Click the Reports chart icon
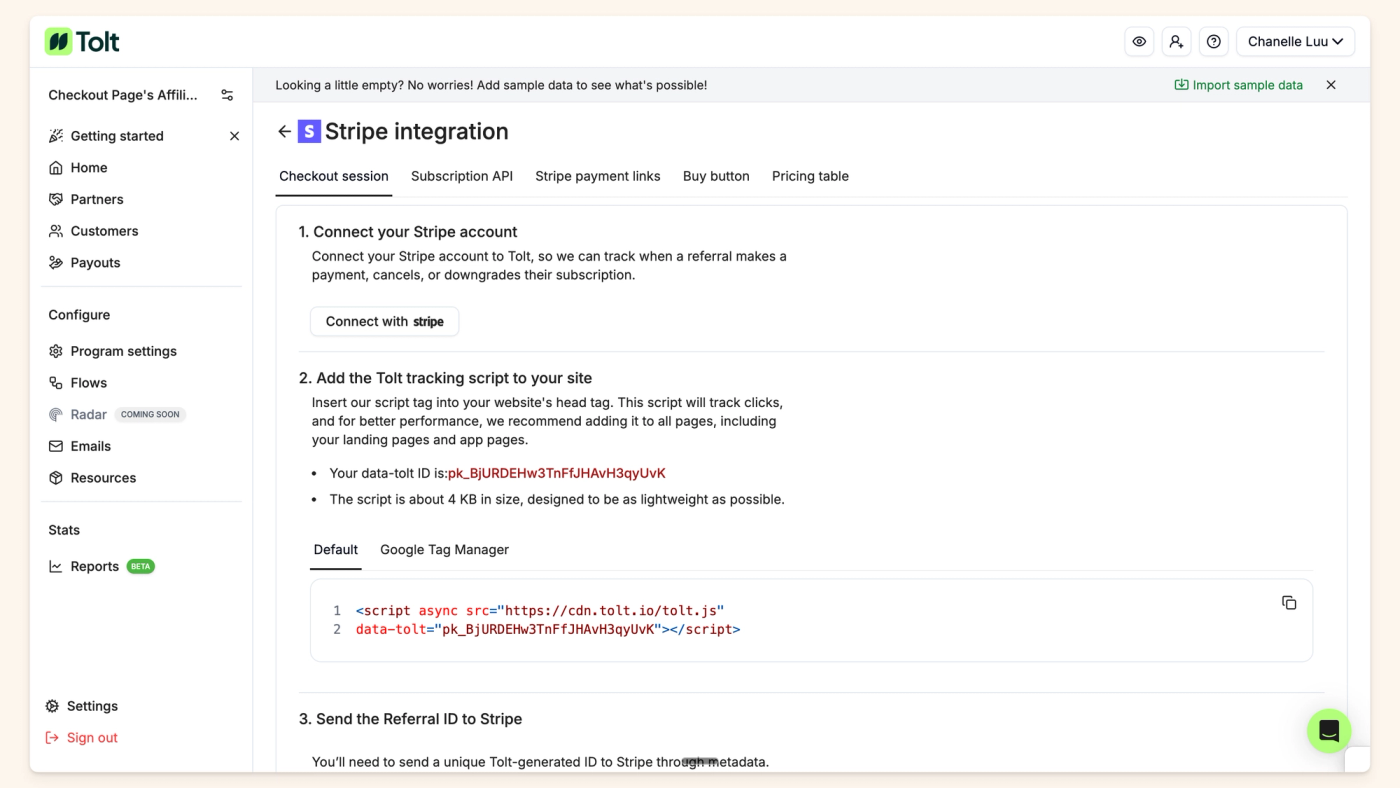Image resolution: width=1400 pixels, height=788 pixels. pyautogui.click(x=56, y=566)
